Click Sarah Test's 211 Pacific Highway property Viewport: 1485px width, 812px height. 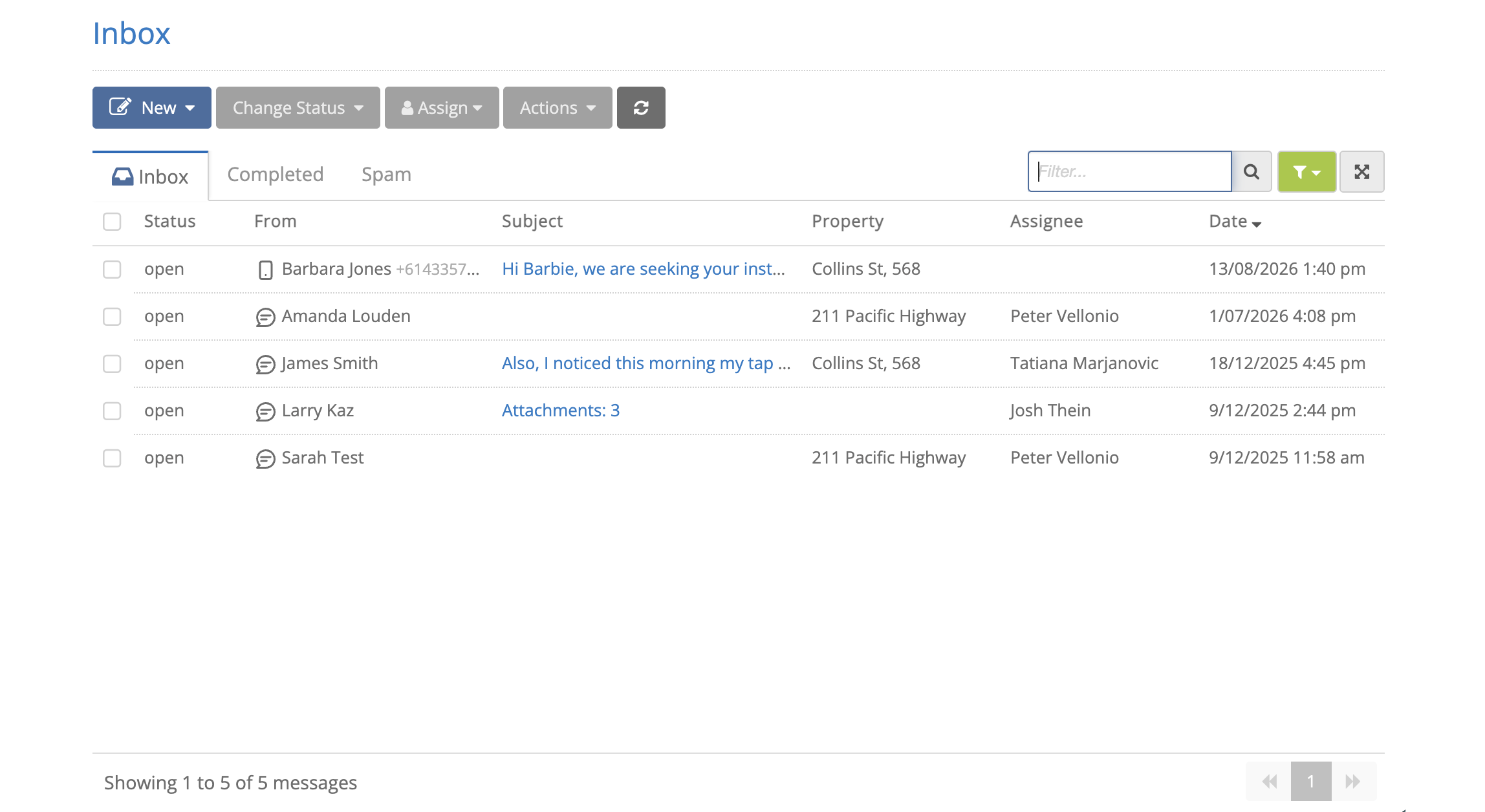click(889, 458)
